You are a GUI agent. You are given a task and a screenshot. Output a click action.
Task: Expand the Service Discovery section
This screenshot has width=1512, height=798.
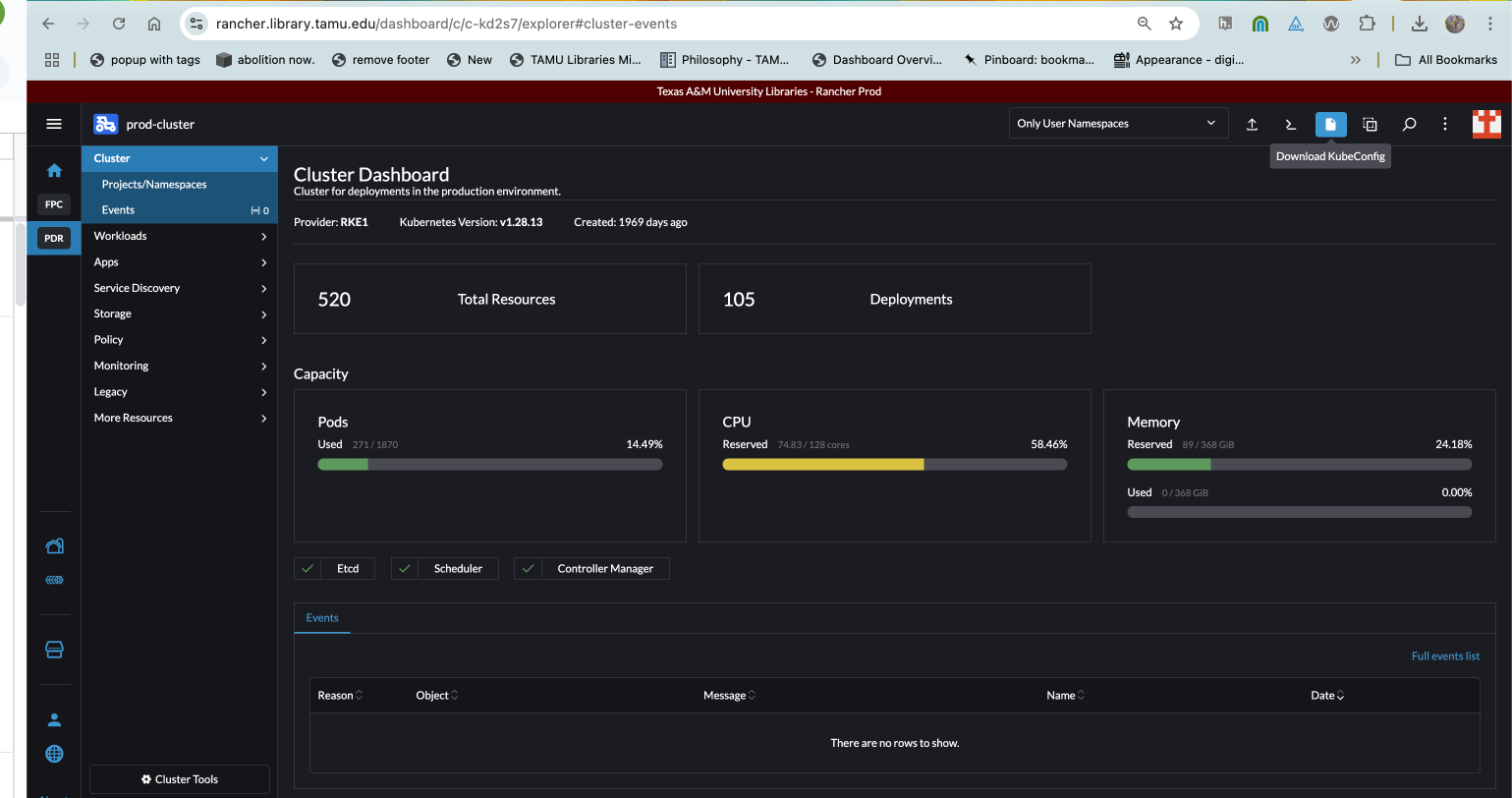(x=263, y=288)
